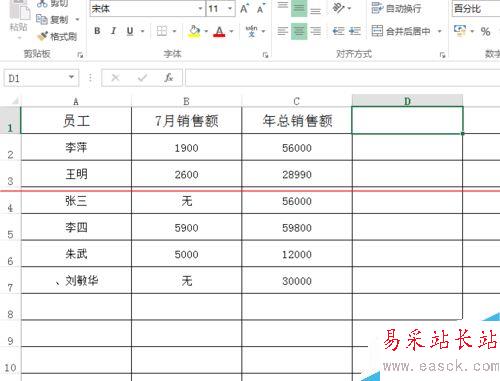Click 合并后居中 merge and center

click(401, 31)
